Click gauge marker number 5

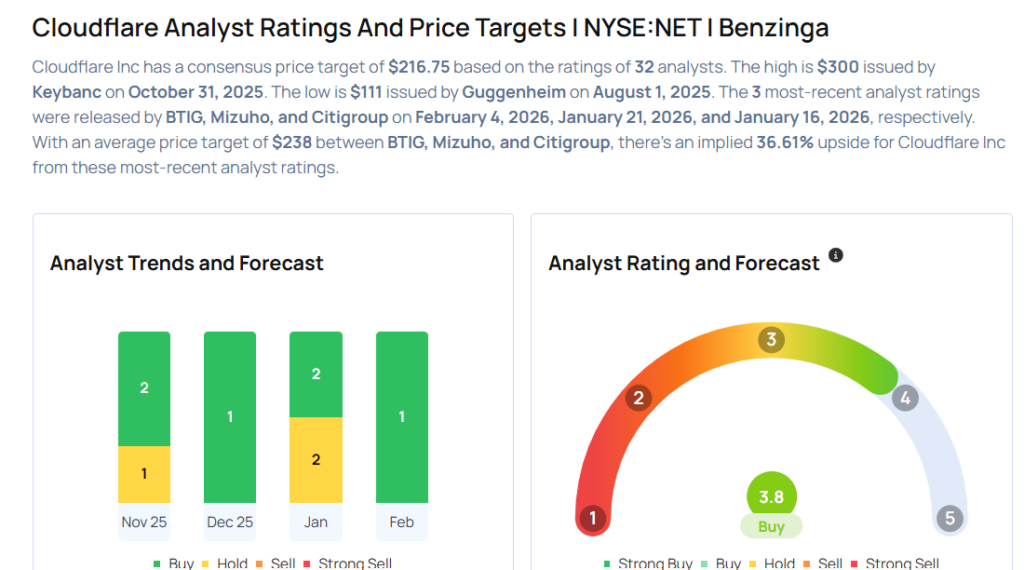pyautogui.click(x=949, y=518)
